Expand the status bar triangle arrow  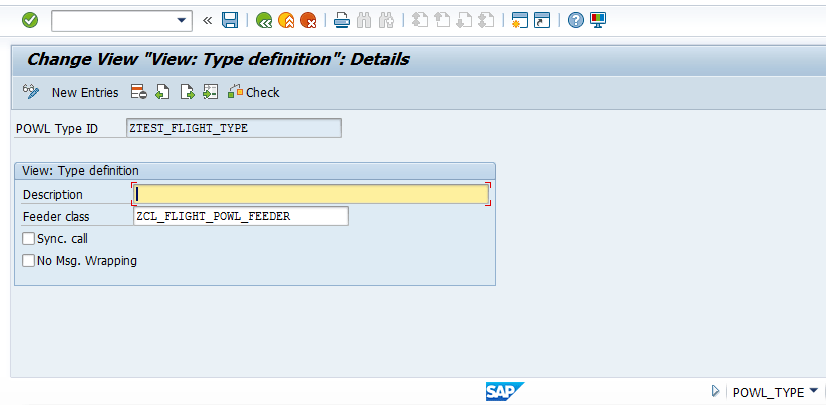click(x=715, y=391)
